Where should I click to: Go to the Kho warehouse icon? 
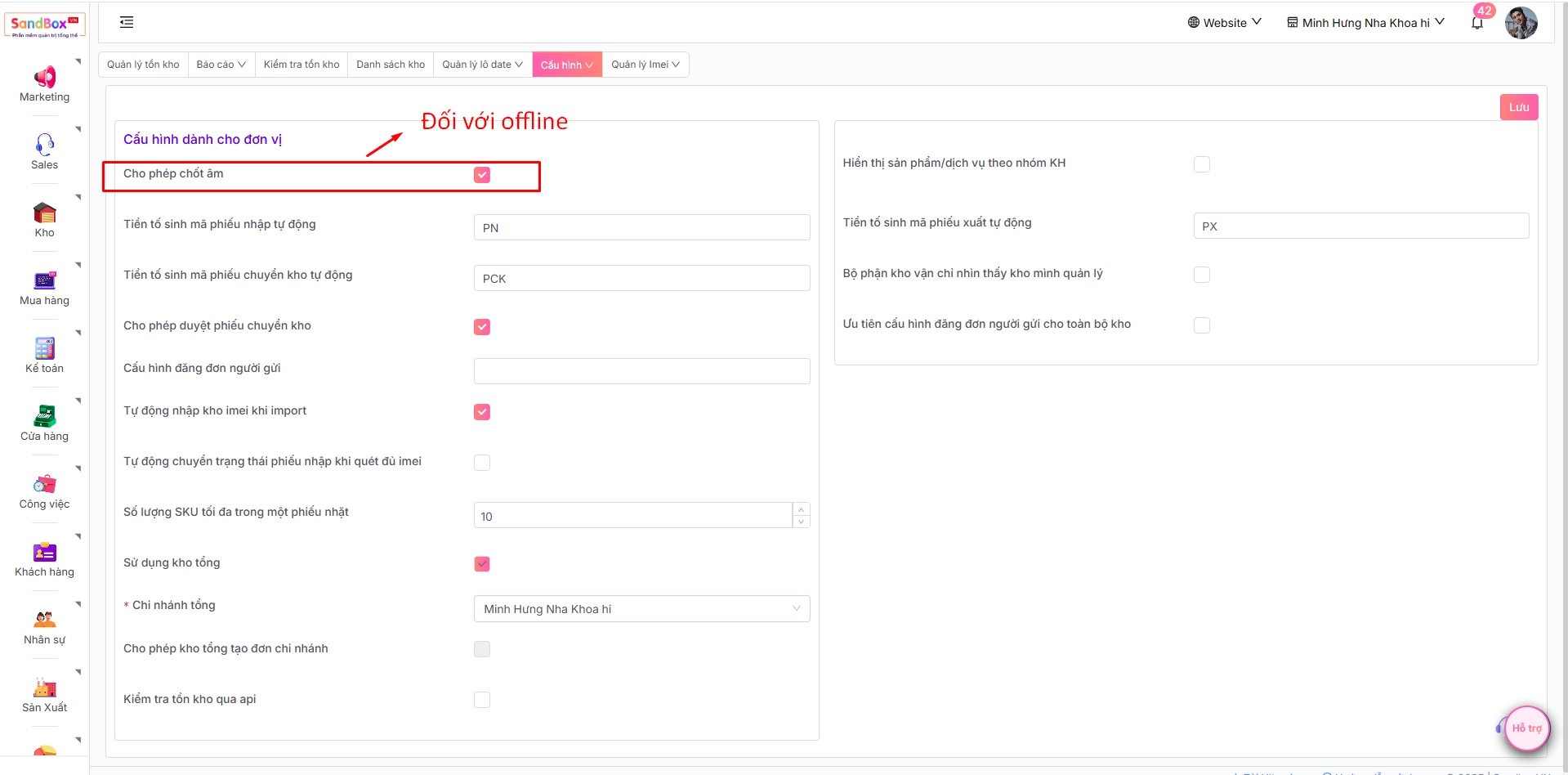coord(44,213)
